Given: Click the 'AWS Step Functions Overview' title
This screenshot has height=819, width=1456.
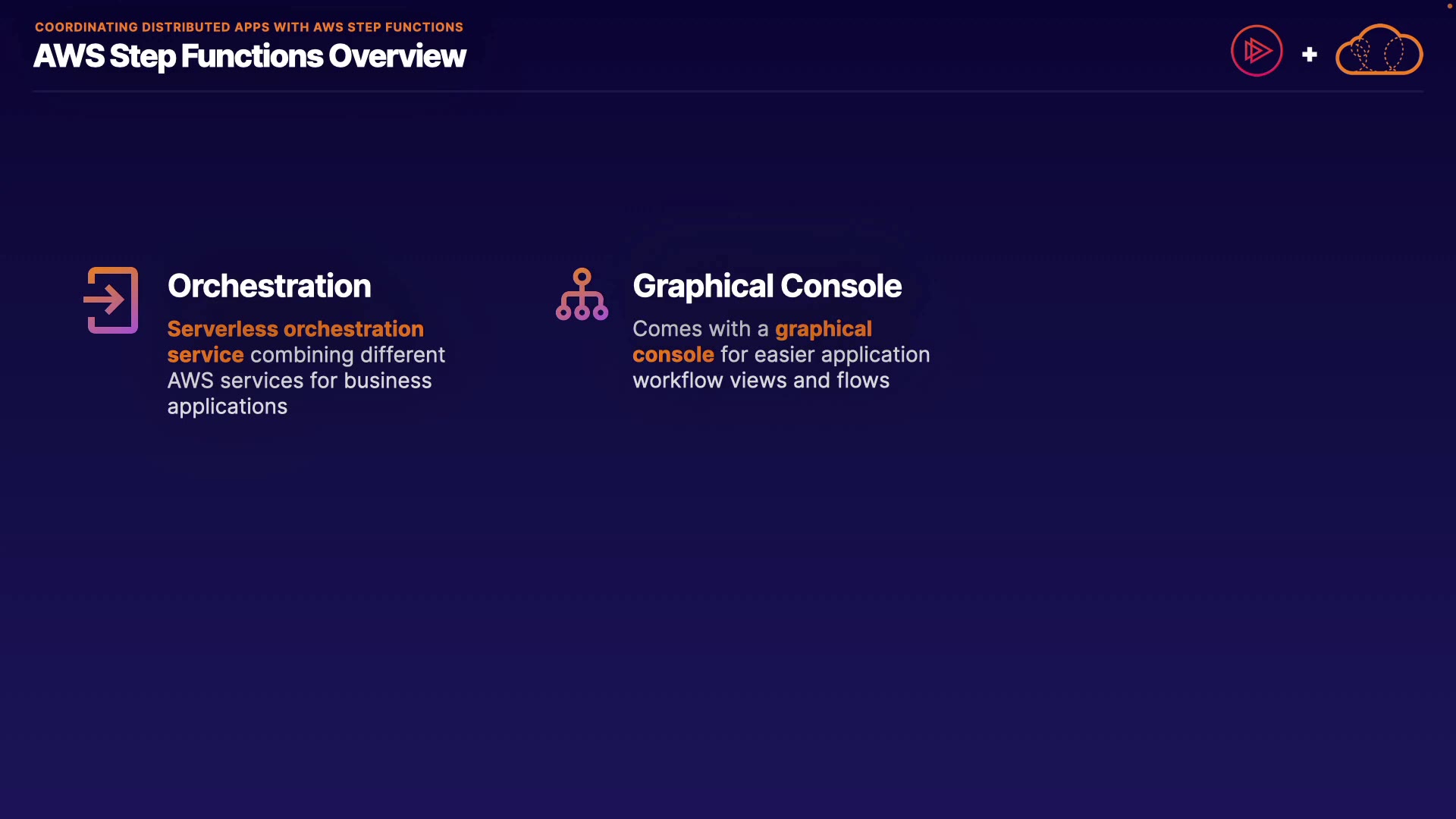Looking at the screenshot, I should [249, 56].
